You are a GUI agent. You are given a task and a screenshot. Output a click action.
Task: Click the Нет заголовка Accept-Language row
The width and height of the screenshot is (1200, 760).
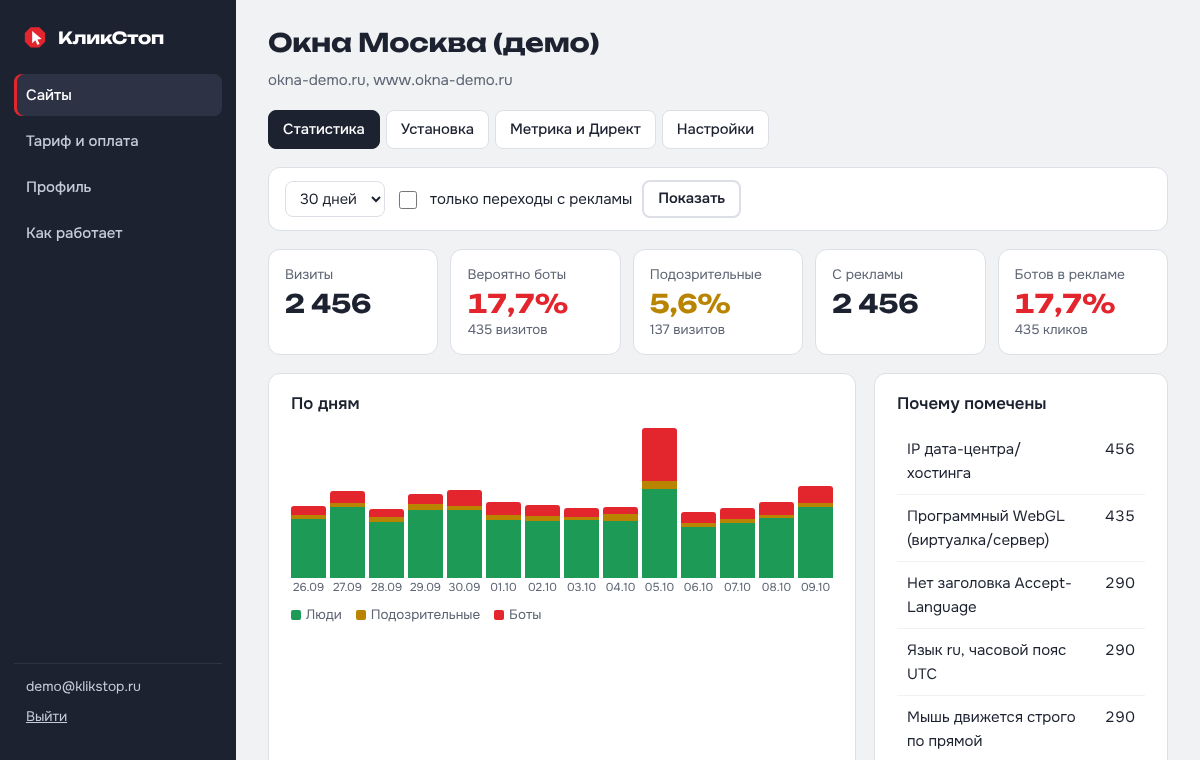(x=1021, y=595)
